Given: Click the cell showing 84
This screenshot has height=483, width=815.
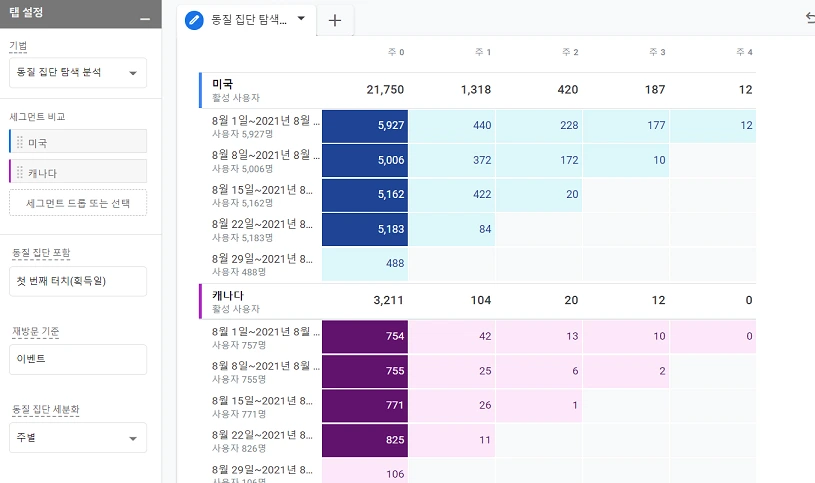Looking at the screenshot, I should click(x=452, y=229).
